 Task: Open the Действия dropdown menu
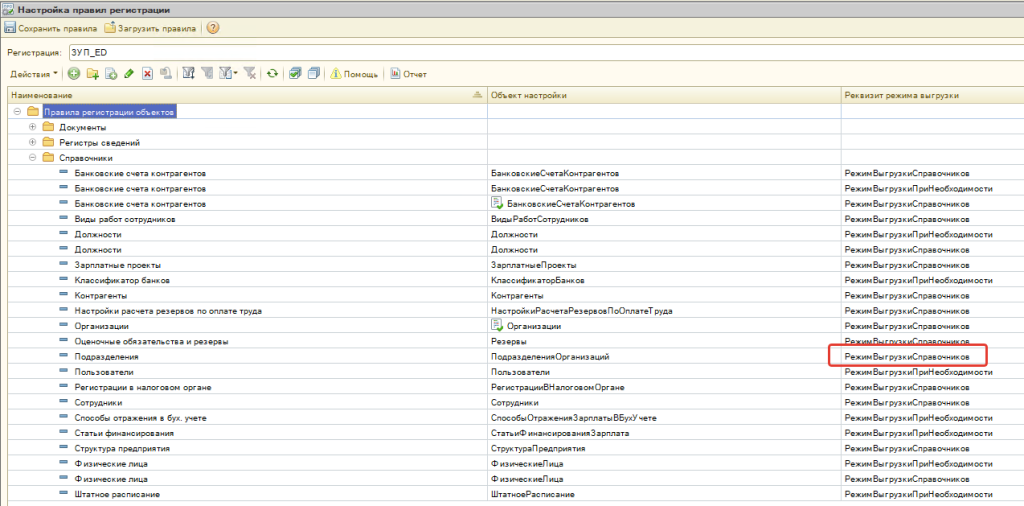(34, 74)
